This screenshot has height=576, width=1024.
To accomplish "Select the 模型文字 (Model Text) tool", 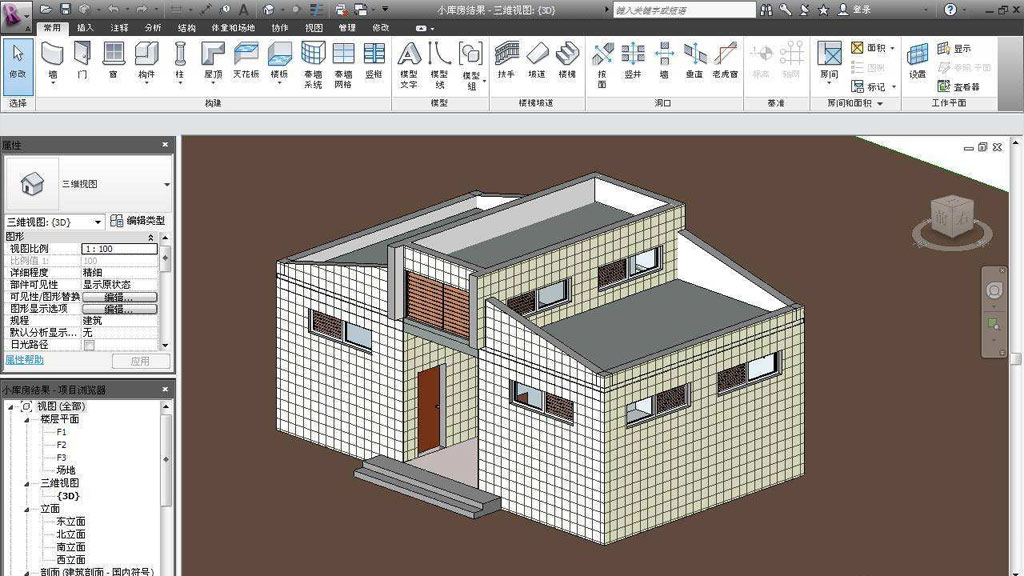I will pos(408,62).
